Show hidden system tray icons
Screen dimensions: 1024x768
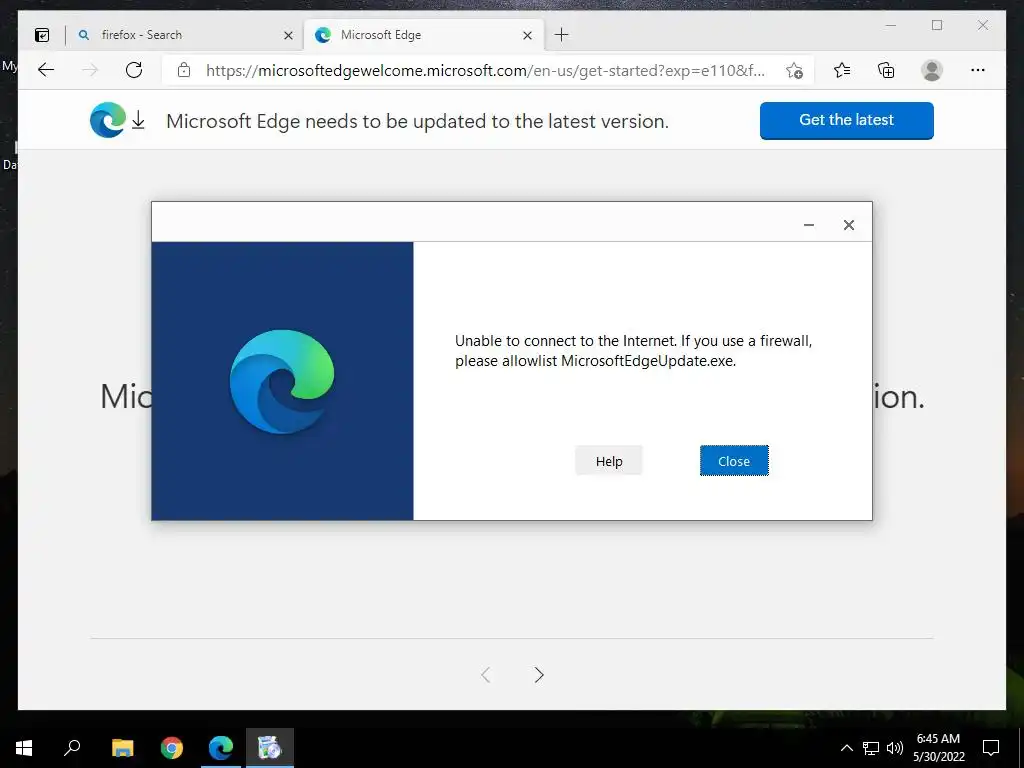tap(846, 748)
